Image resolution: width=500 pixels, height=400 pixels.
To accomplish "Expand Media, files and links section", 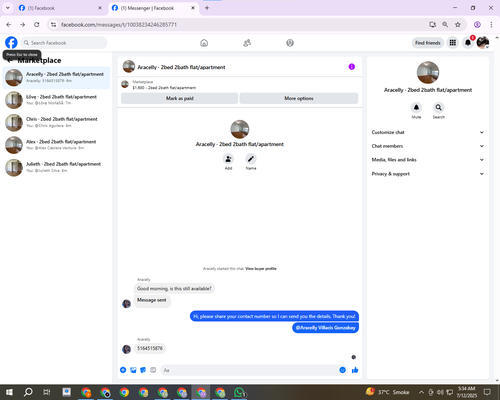I will click(428, 160).
